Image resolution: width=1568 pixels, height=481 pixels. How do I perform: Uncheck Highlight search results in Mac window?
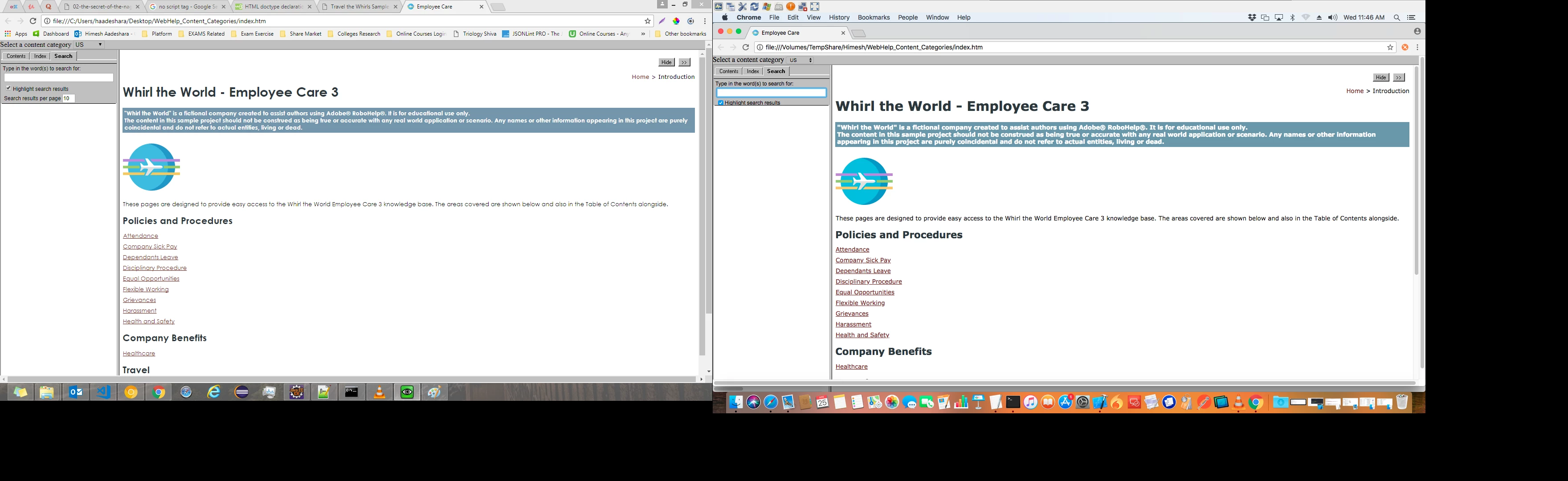[x=721, y=103]
